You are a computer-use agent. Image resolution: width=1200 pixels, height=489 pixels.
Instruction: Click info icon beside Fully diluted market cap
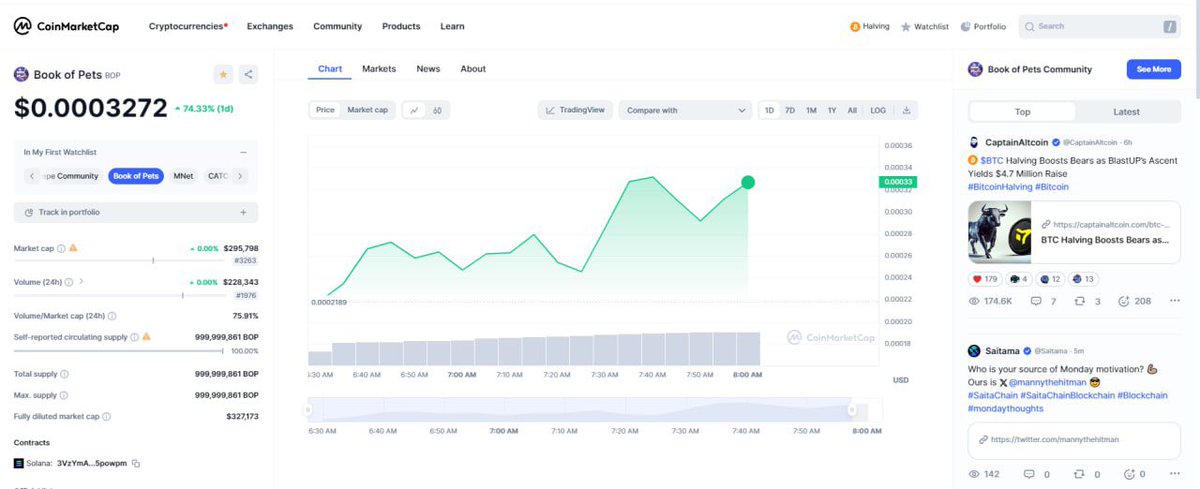[x=106, y=416]
